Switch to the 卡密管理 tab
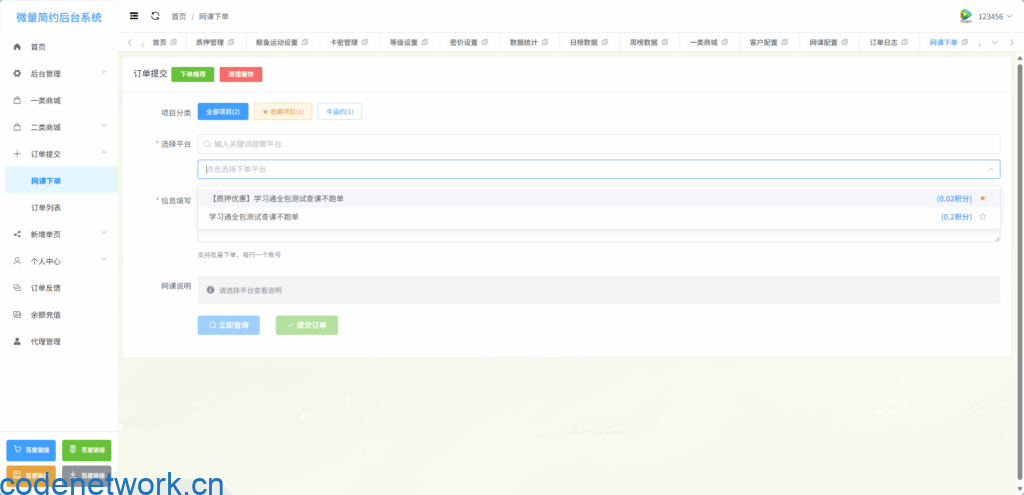The height and width of the screenshot is (495, 1024). 344,42
